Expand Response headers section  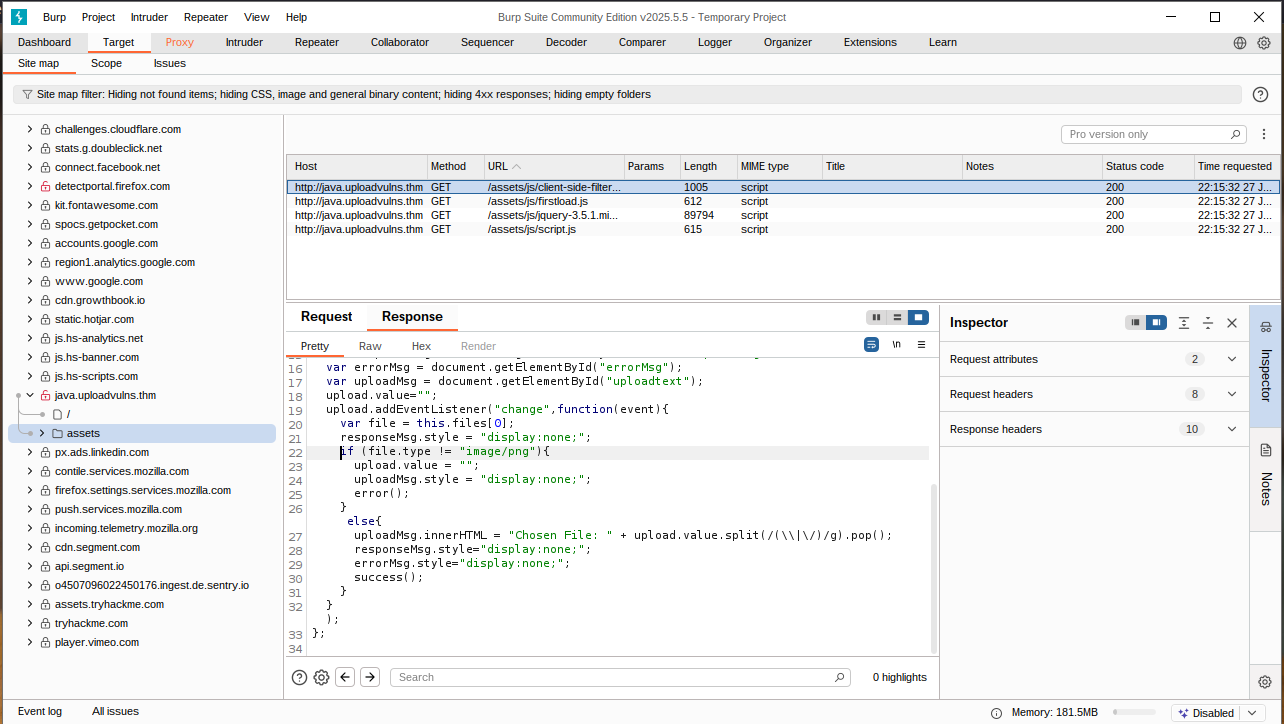pos(1232,429)
